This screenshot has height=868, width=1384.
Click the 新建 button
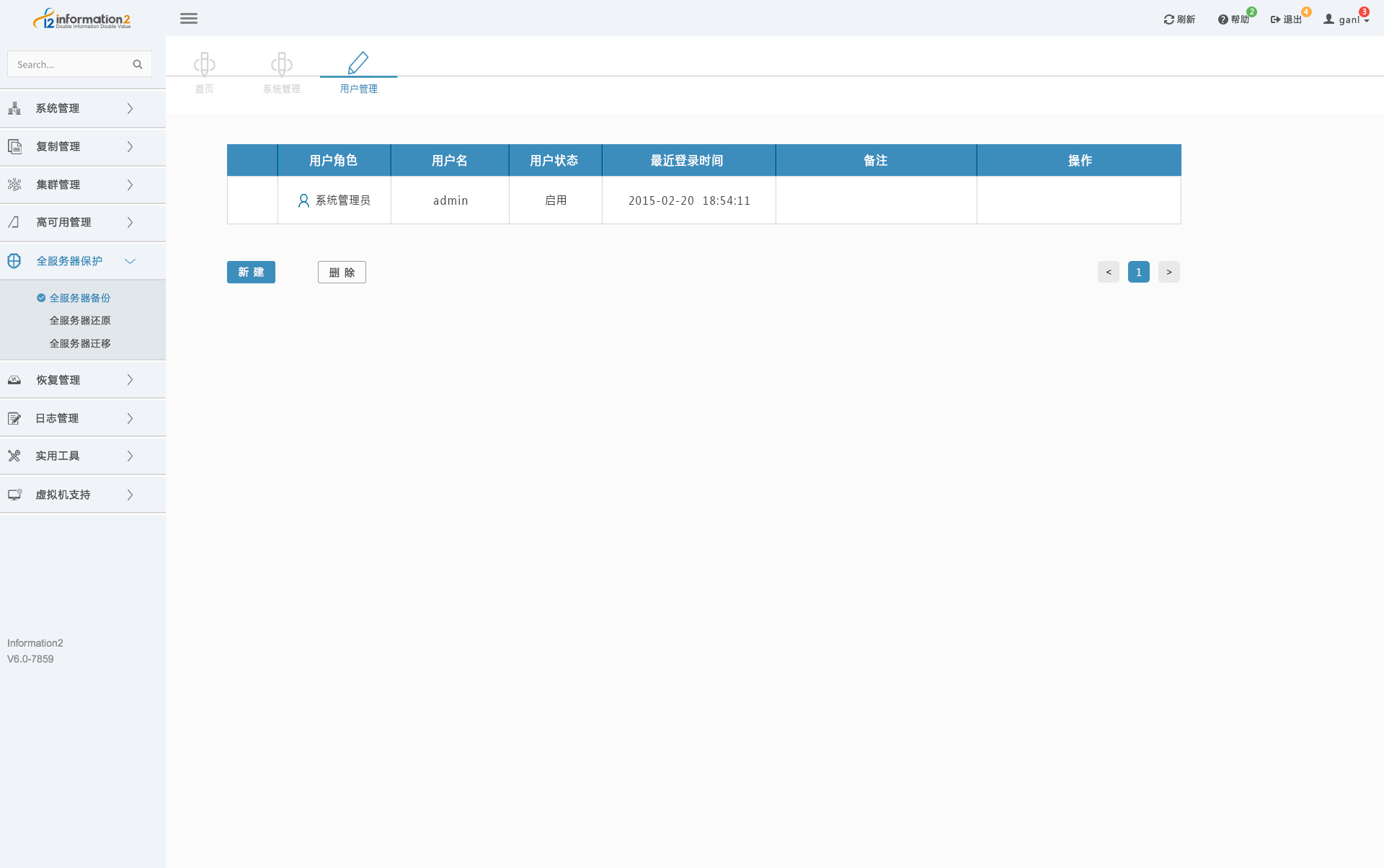coord(251,272)
